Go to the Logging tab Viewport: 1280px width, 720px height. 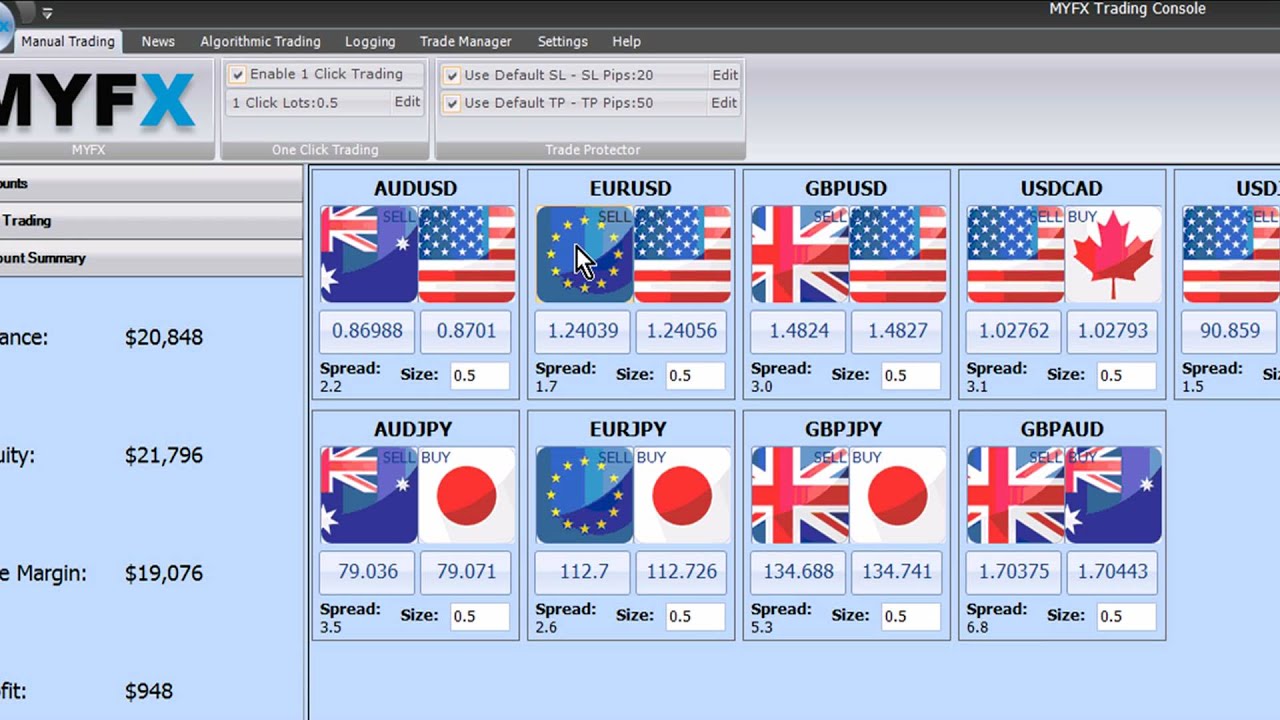point(370,42)
